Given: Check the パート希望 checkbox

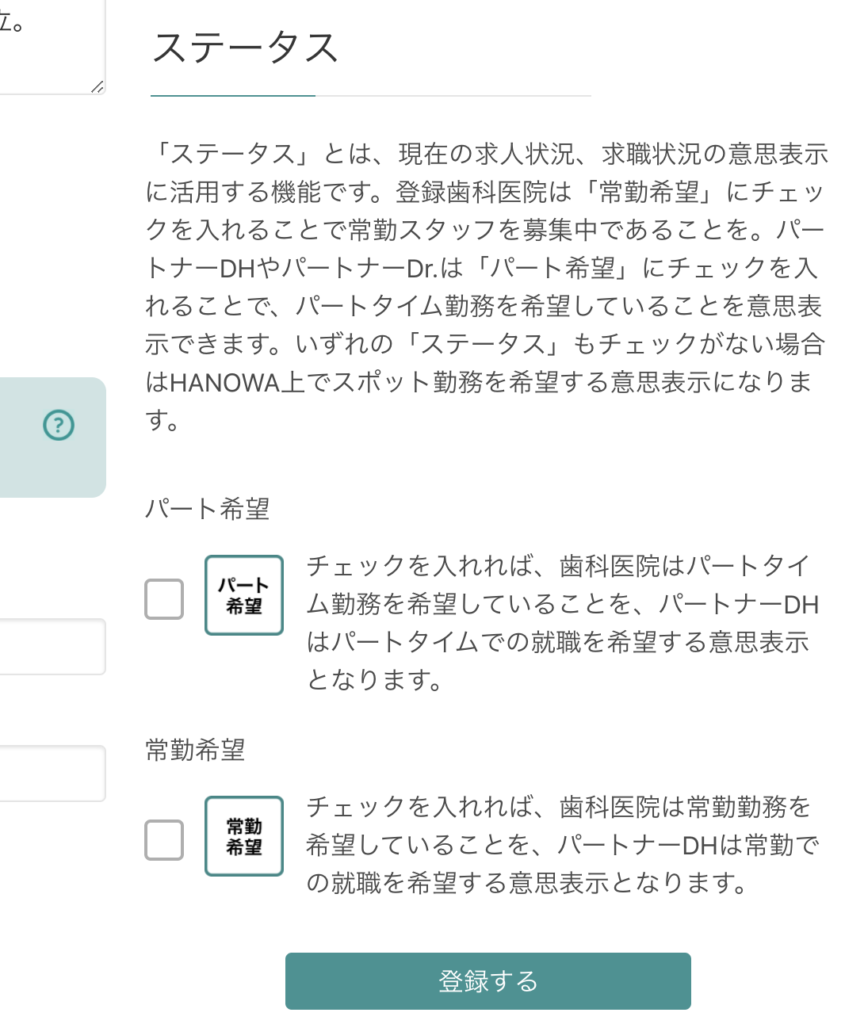Looking at the screenshot, I should click(x=164, y=599).
